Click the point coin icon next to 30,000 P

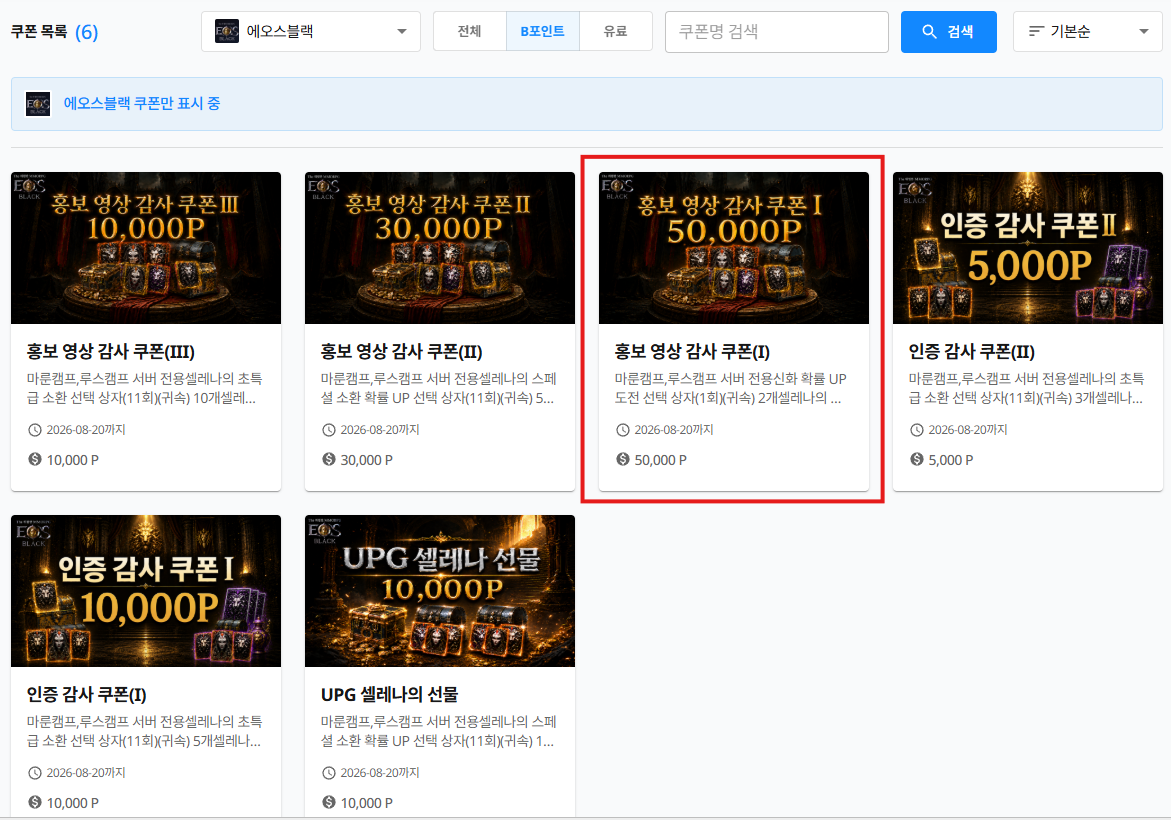tap(329, 459)
